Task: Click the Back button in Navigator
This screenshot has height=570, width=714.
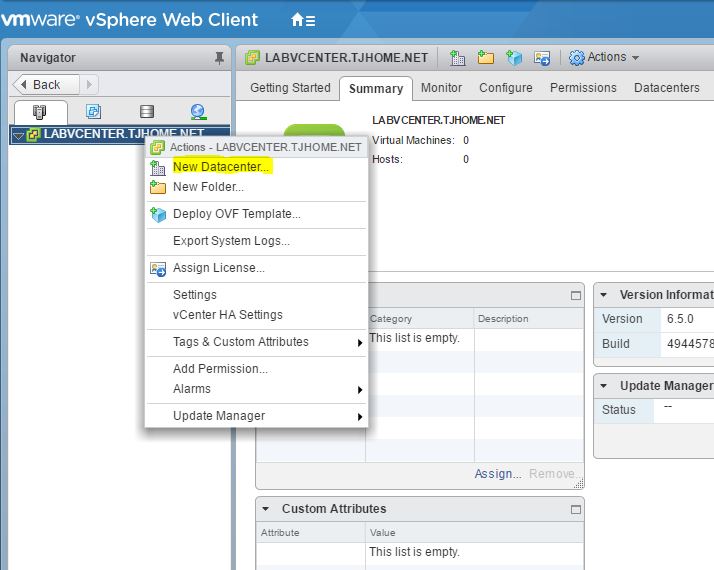Action: [45, 85]
